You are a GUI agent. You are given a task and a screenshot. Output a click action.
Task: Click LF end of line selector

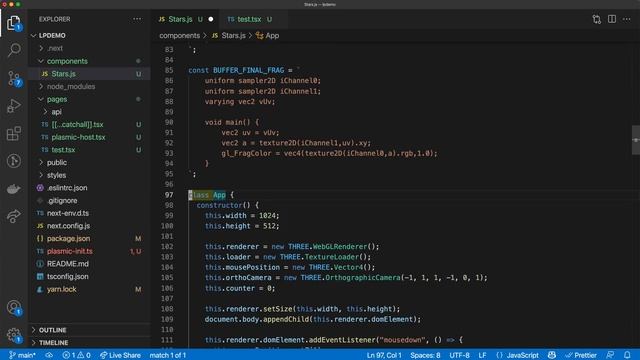click(x=482, y=355)
